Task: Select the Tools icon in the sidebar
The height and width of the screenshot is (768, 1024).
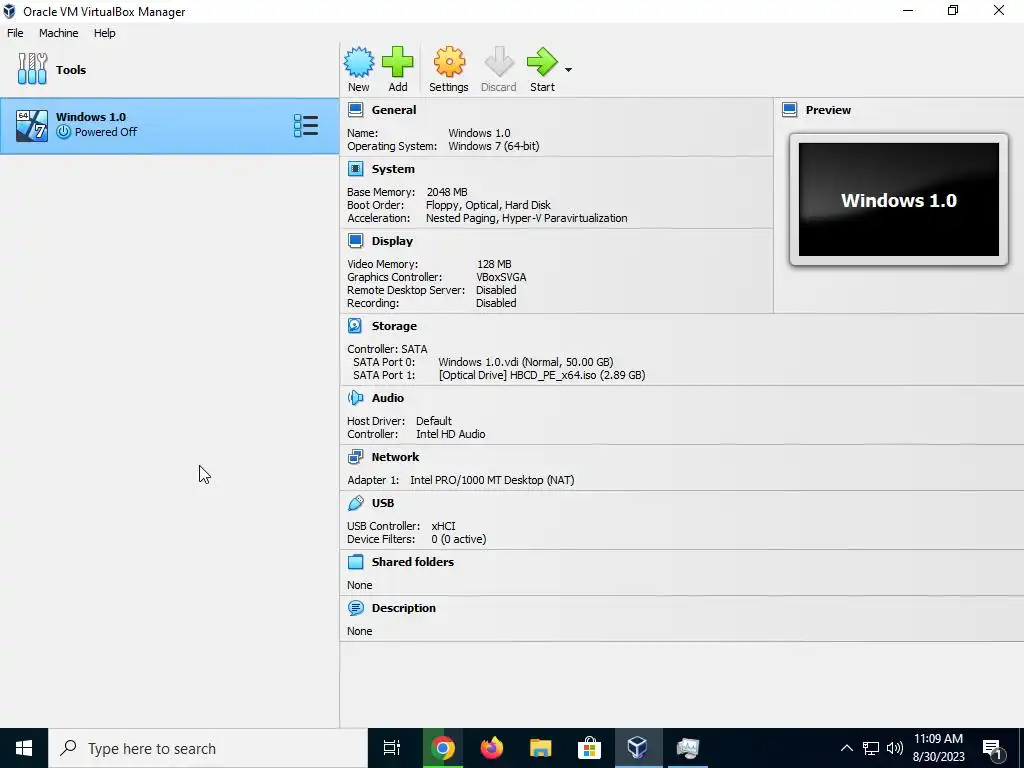Action: coord(32,69)
